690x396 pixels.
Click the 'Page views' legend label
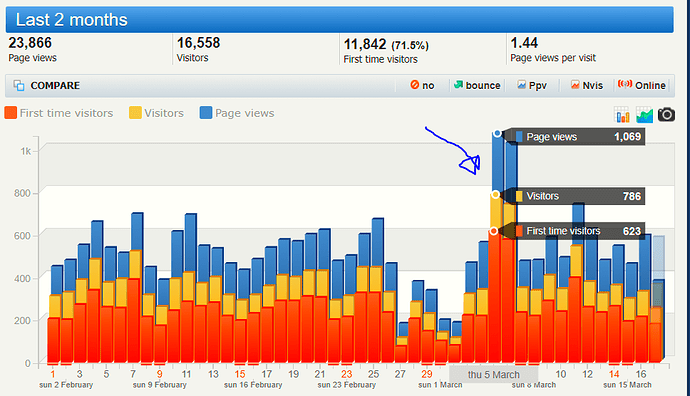tap(245, 114)
